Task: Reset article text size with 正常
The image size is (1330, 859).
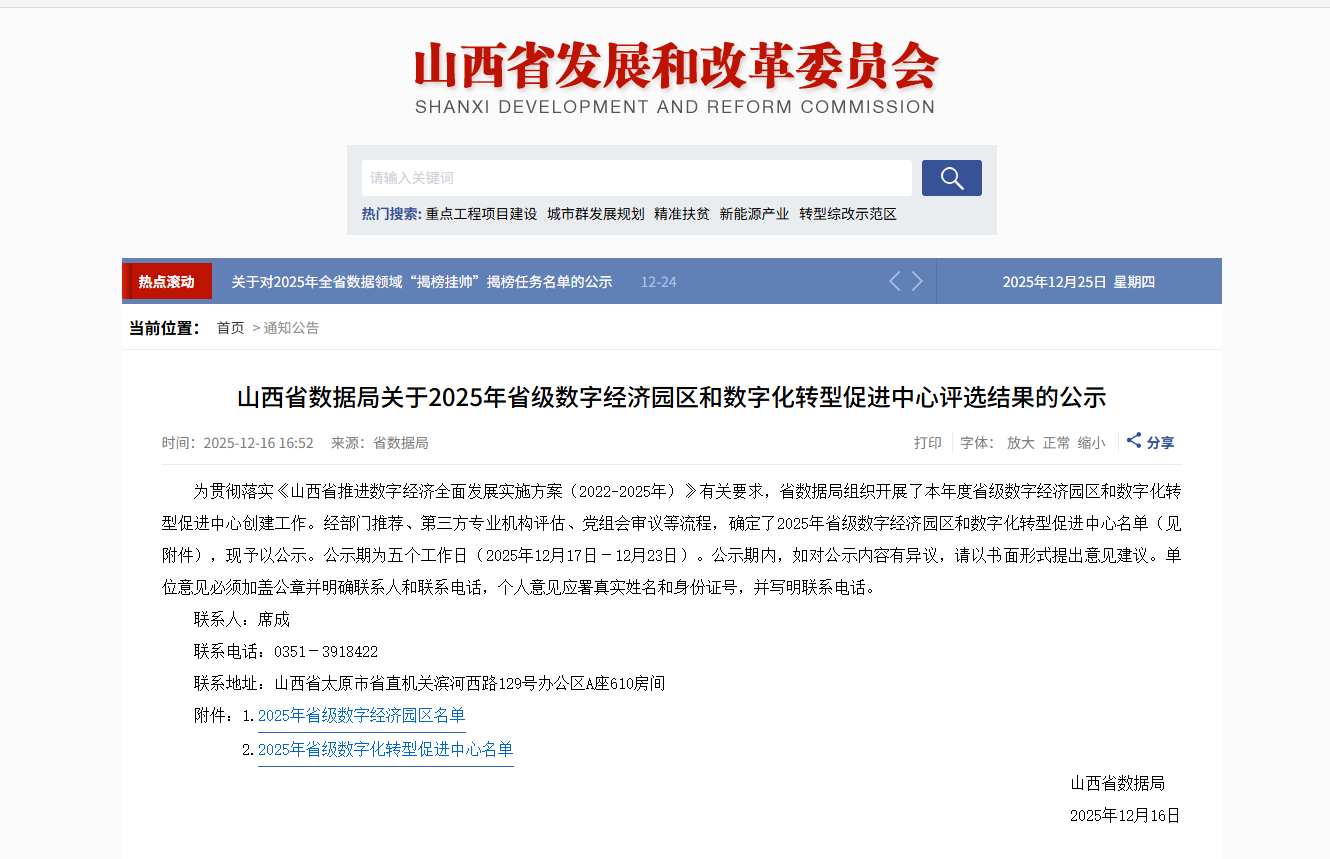Action: point(1057,442)
